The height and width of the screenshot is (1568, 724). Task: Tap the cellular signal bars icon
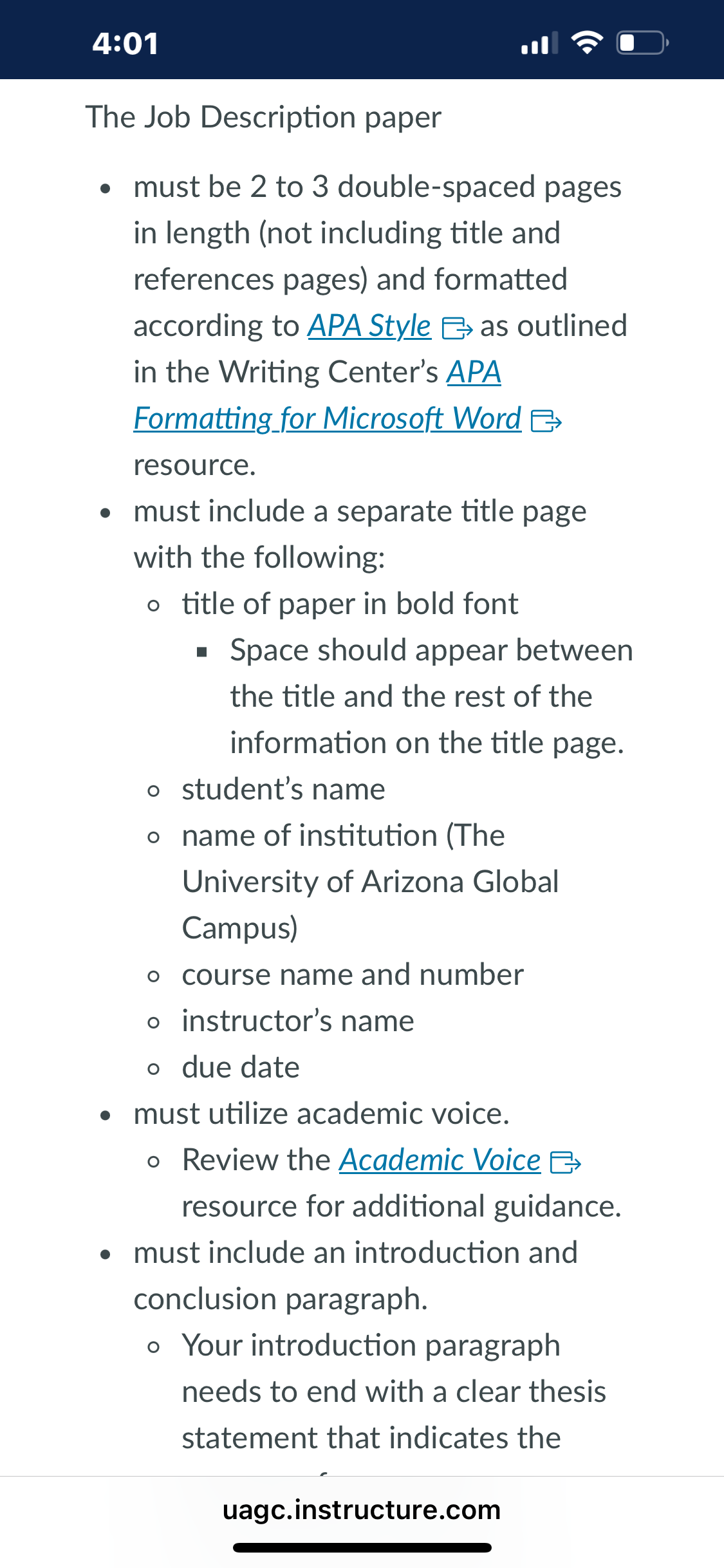[539, 43]
